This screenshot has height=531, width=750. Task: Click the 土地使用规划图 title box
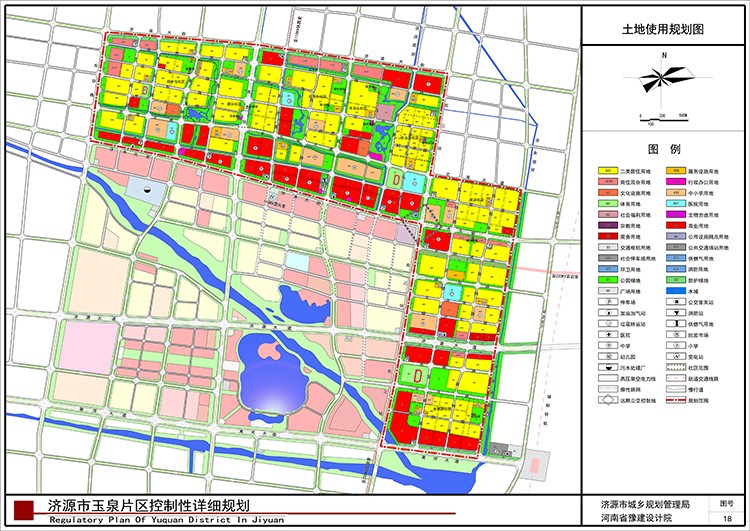(x=664, y=31)
